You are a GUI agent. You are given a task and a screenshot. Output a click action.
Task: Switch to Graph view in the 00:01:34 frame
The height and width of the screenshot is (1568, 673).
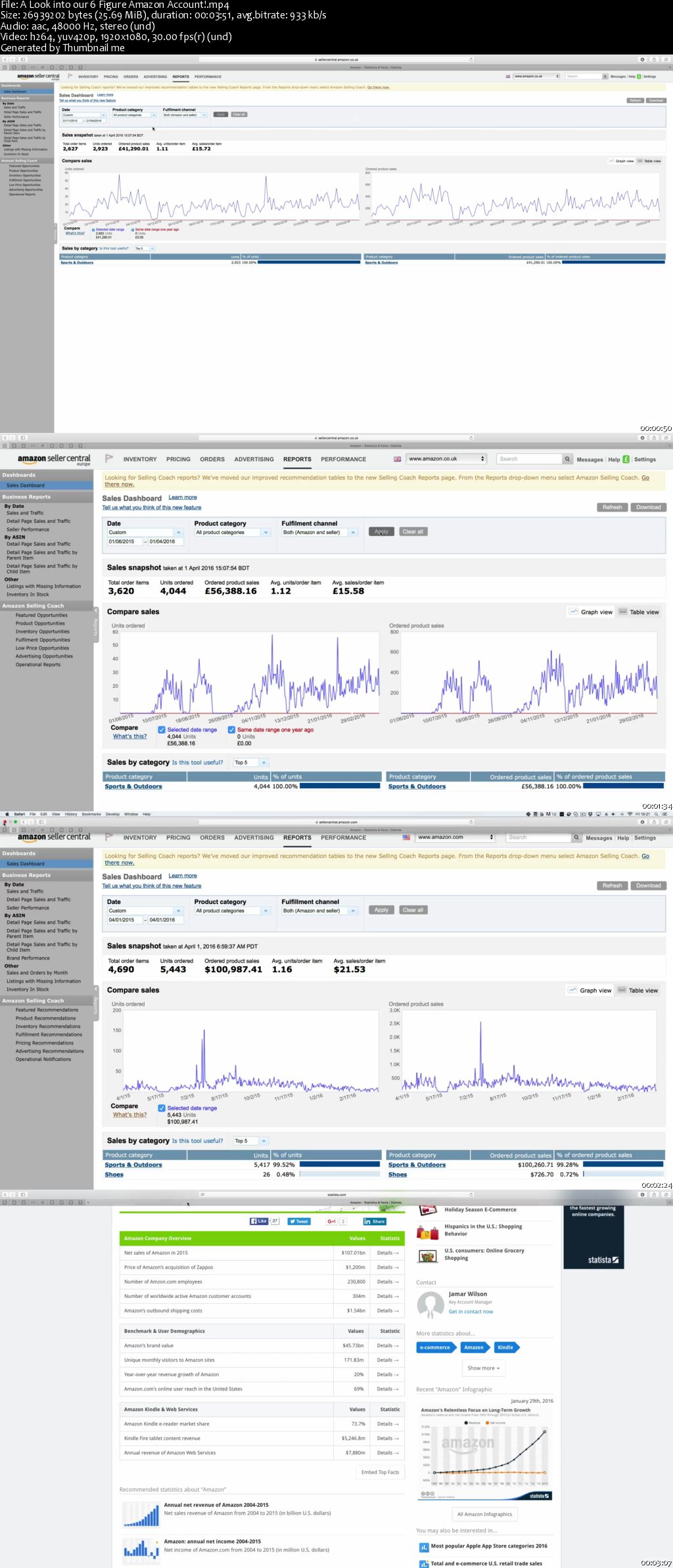(x=591, y=612)
